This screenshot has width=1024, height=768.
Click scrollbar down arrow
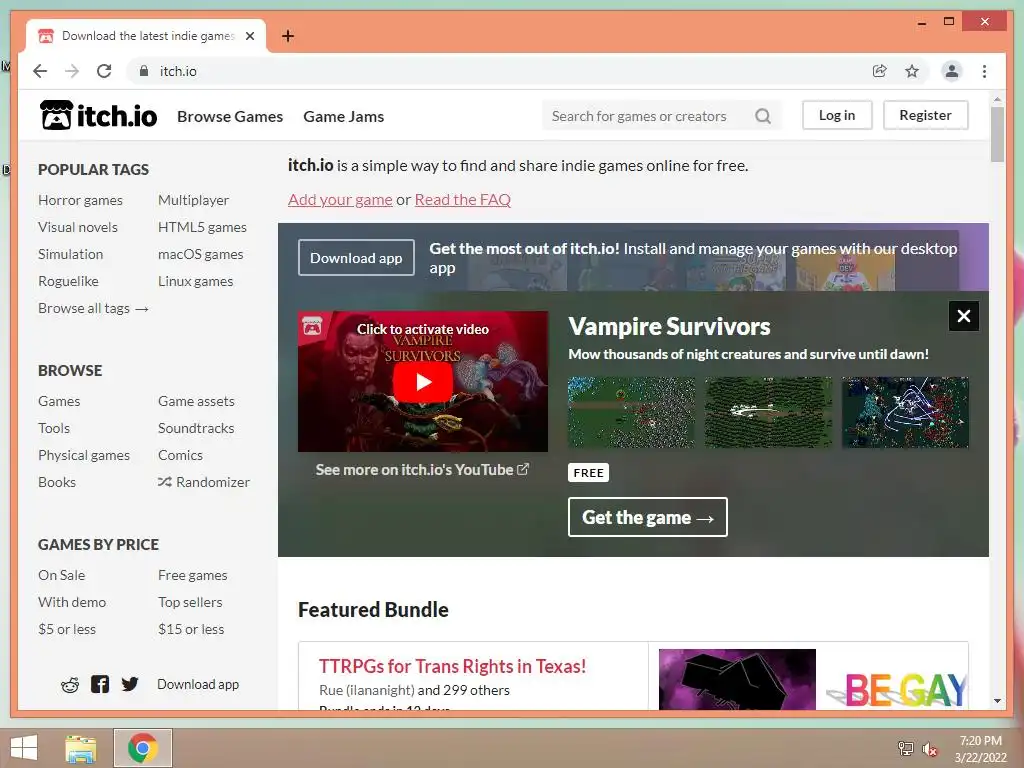(x=997, y=701)
